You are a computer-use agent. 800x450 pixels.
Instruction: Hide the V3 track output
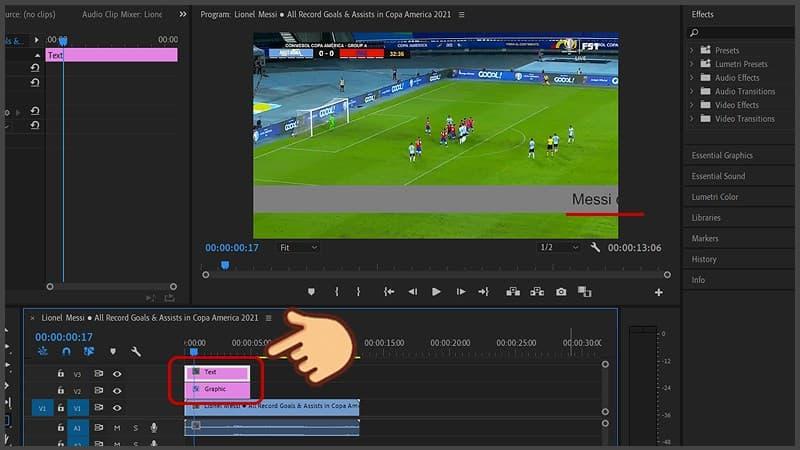click(117, 374)
